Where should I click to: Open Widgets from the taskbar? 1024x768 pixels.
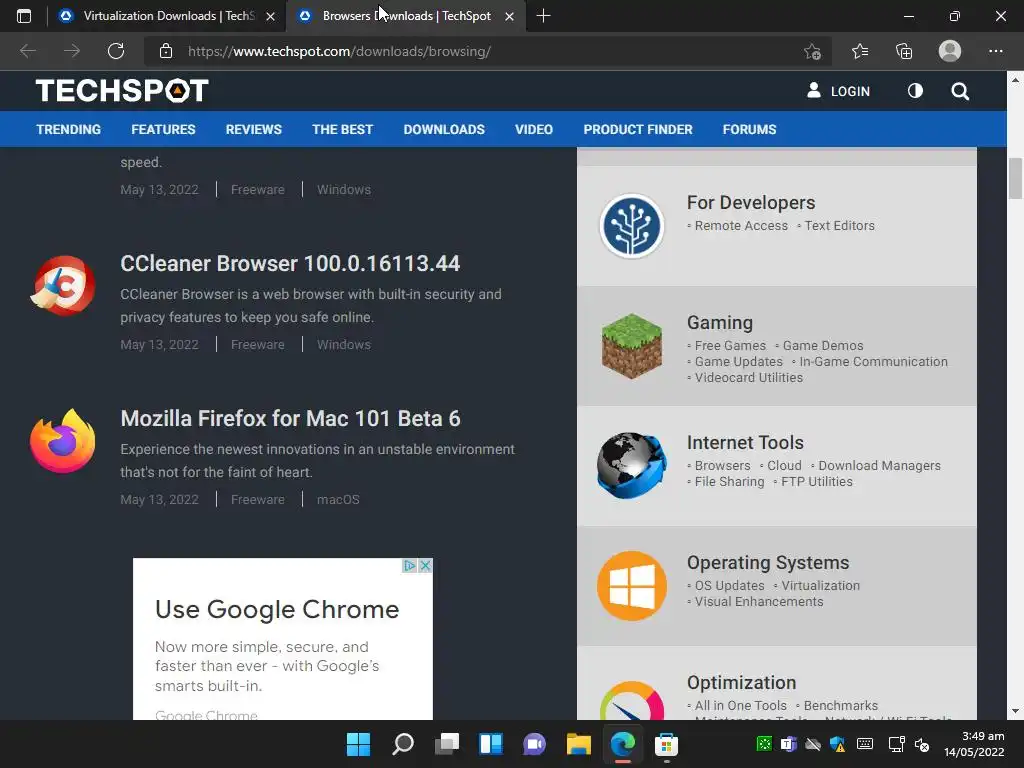pyautogui.click(x=490, y=744)
